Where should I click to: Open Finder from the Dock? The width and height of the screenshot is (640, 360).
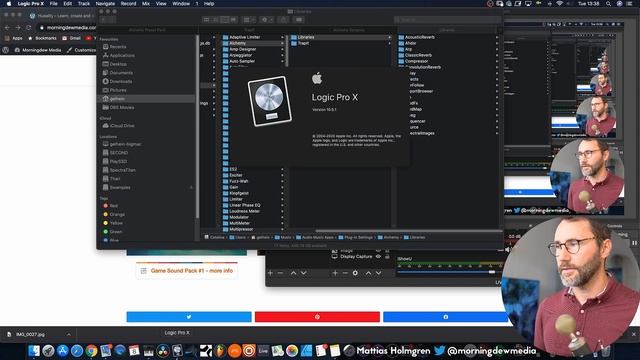click(34, 351)
